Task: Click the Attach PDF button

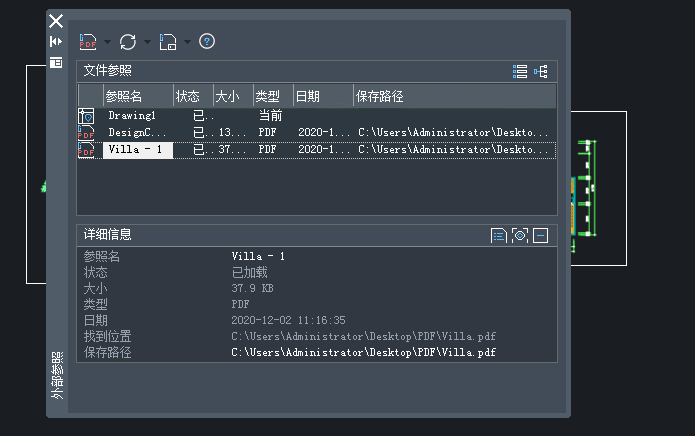Action: coord(88,42)
